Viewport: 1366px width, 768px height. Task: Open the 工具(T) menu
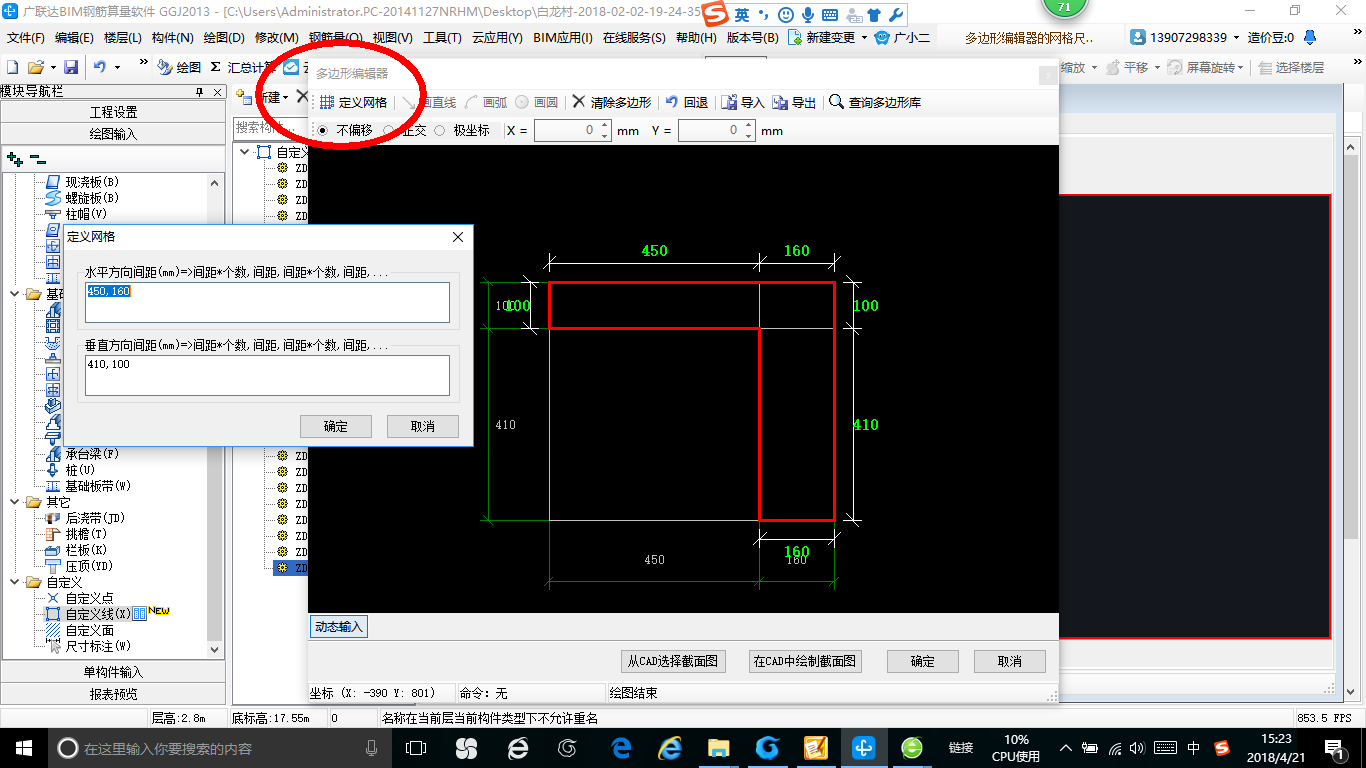(442, 38)
